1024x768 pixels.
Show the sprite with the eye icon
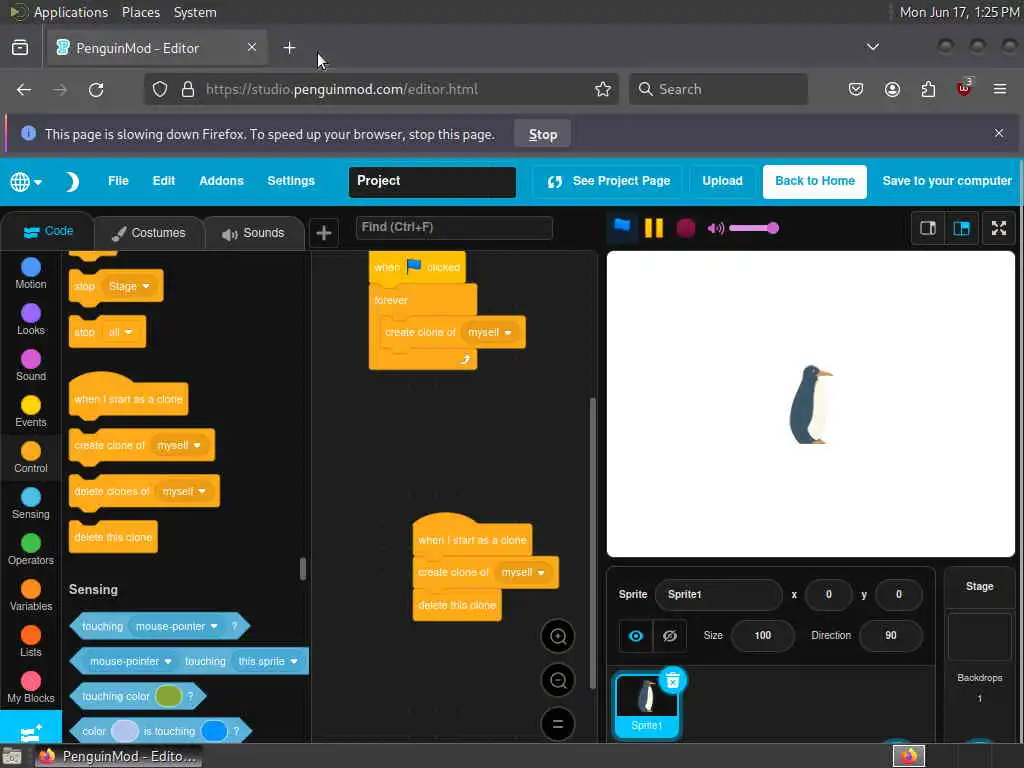coord(635,635)
